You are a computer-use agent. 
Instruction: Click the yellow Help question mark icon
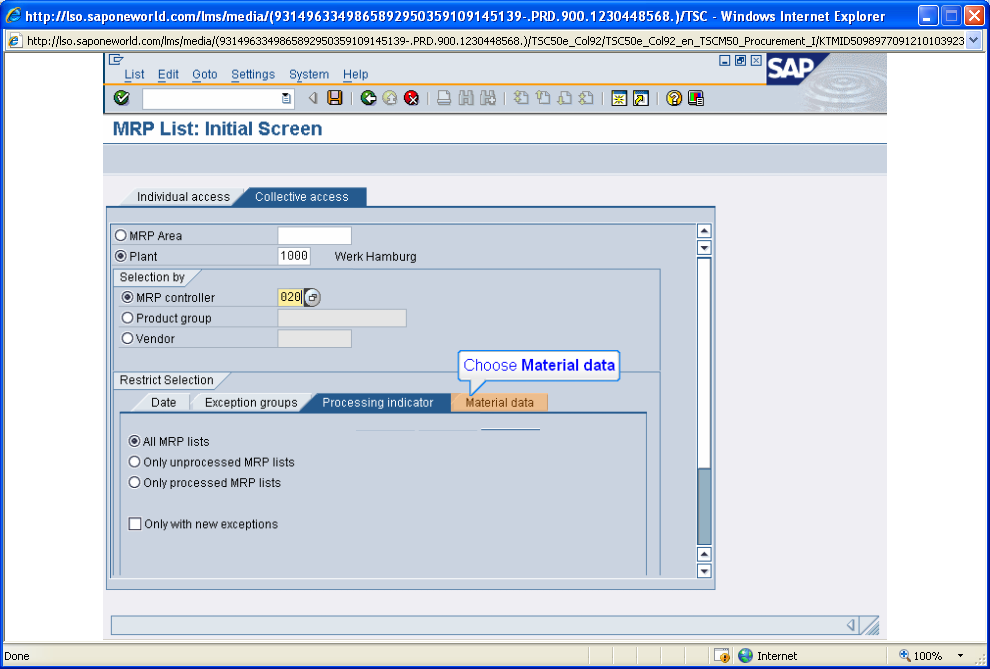point(674,98)
